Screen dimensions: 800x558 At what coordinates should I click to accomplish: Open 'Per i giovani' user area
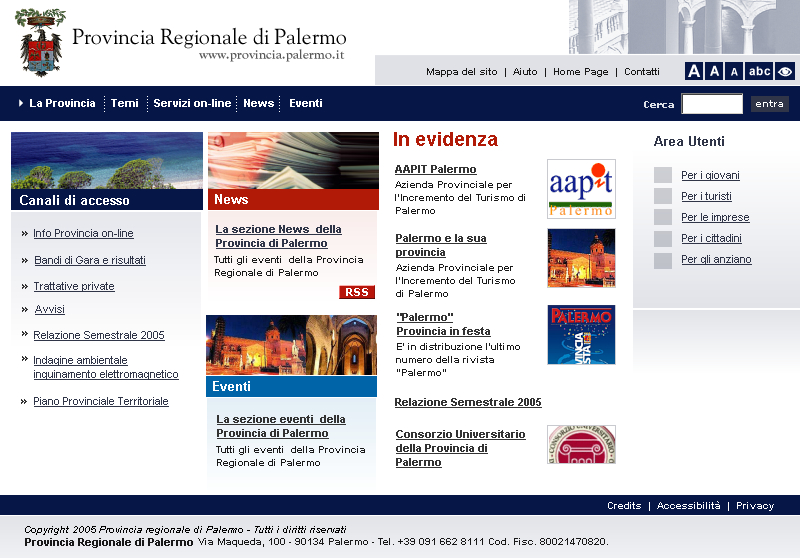coord(710,175)
